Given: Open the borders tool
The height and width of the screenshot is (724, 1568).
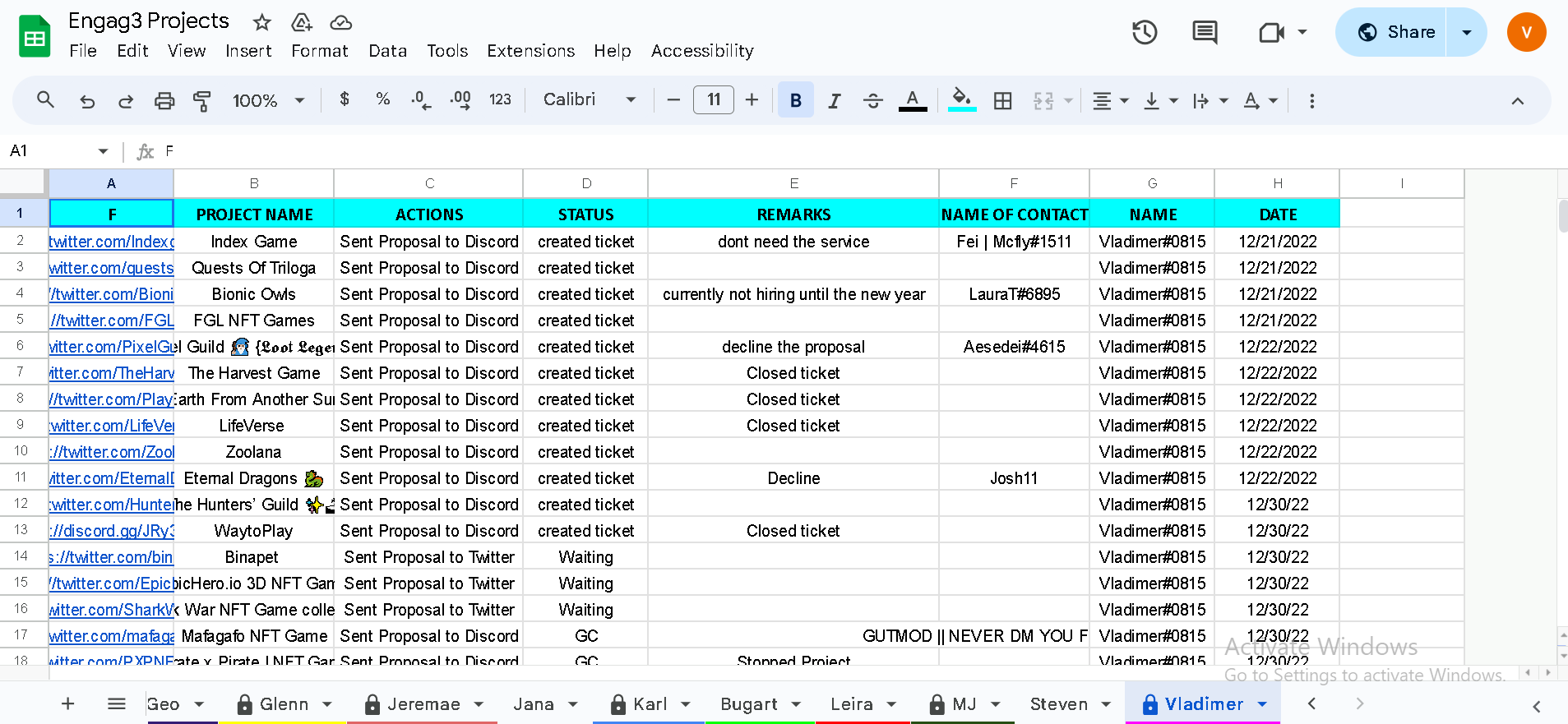Looking at the screenshot, I should 1002,100.
